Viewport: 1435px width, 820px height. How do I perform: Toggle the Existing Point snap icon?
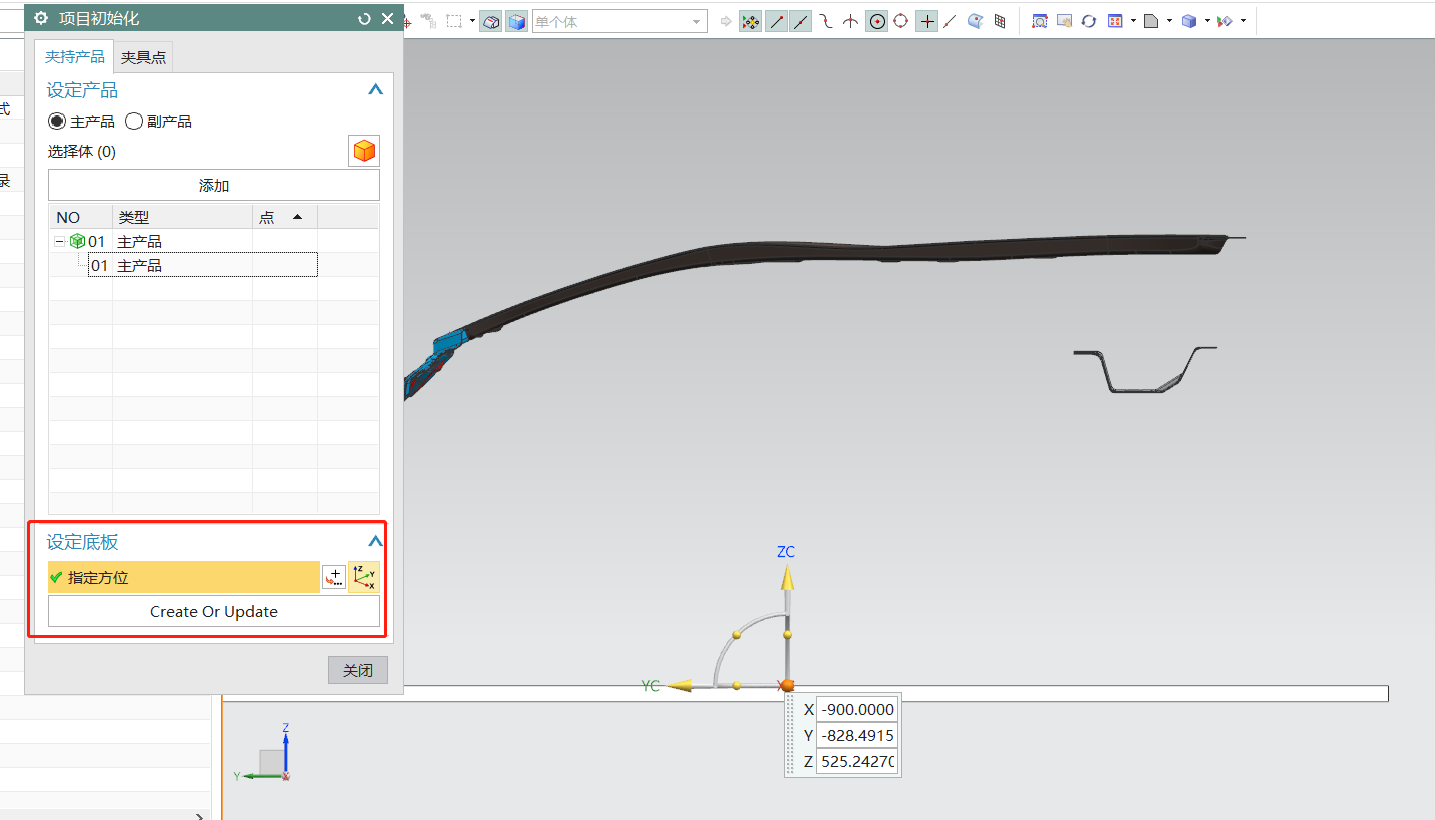click(x=927, y=21)
